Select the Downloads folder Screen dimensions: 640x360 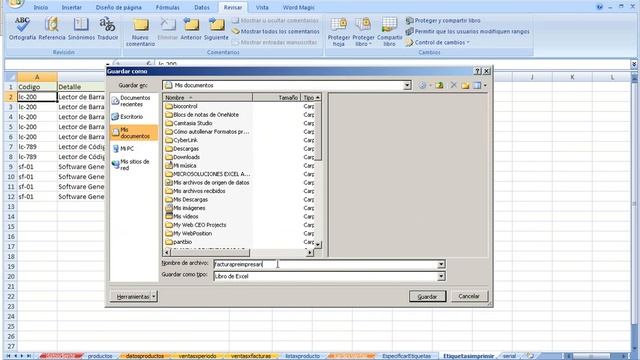(182, 157)
